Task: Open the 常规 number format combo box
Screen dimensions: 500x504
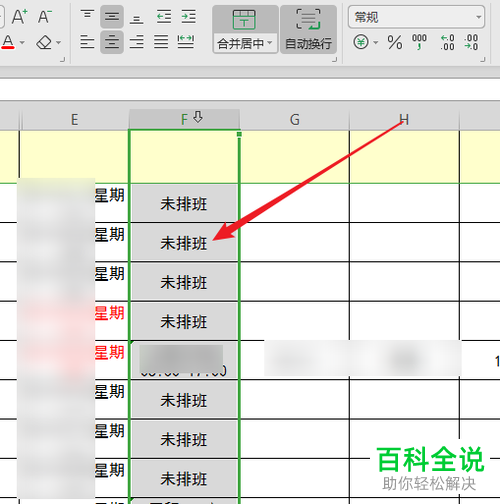Action: [416, 17]
